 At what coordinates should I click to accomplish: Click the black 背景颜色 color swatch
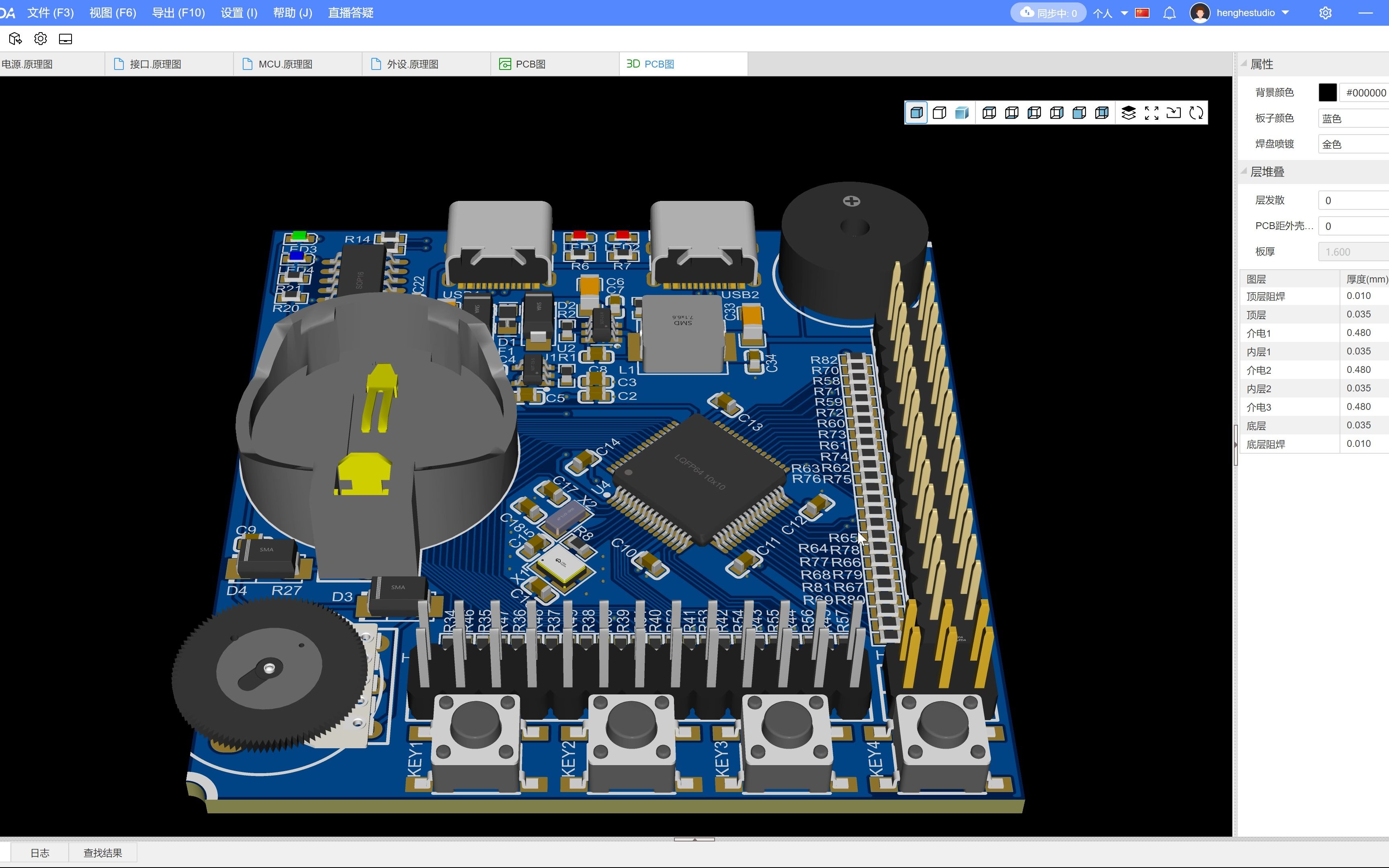(x=1328, y=92)
